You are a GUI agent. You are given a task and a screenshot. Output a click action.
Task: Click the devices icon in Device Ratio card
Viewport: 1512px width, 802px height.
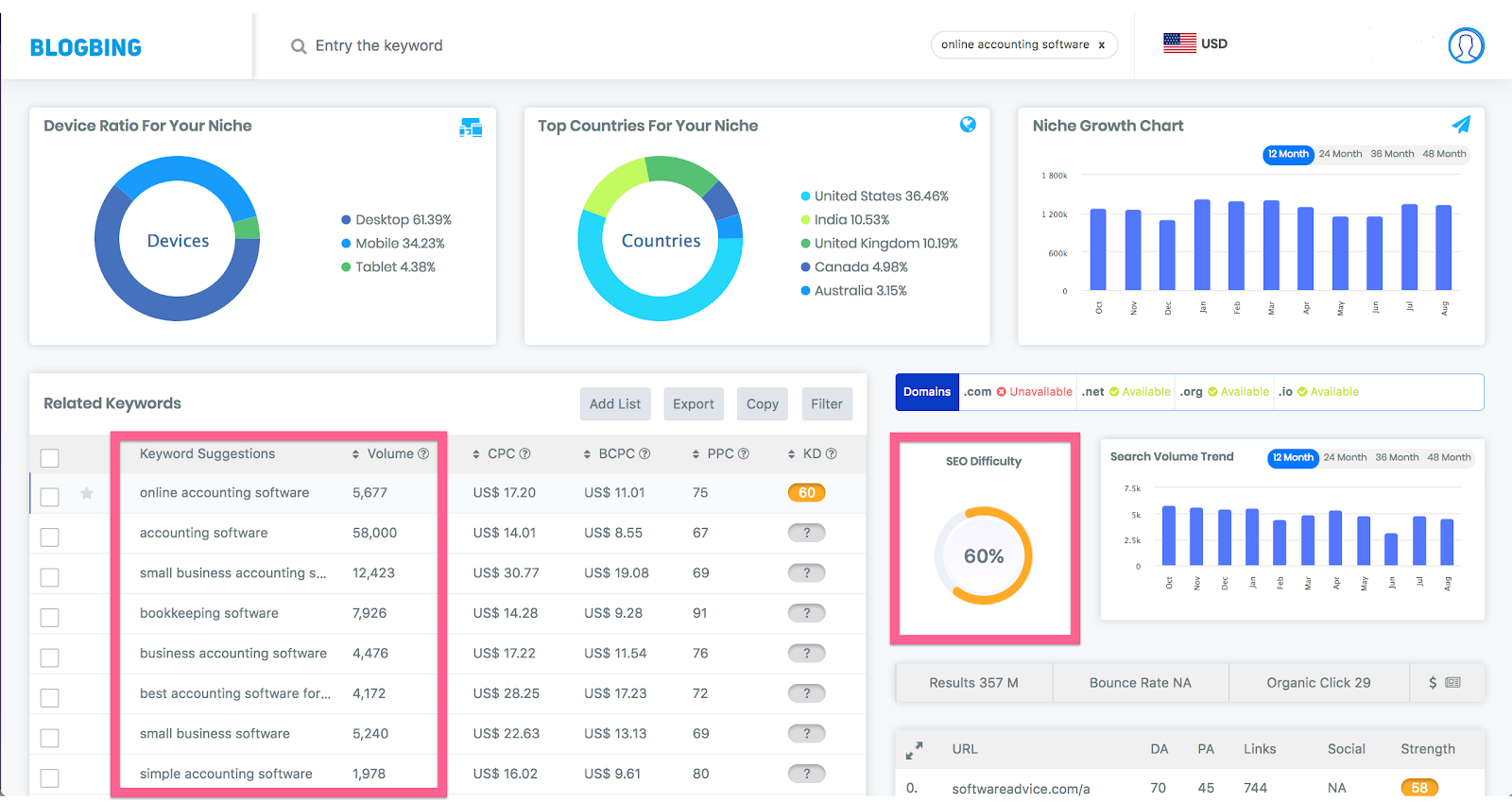(471, 128)
